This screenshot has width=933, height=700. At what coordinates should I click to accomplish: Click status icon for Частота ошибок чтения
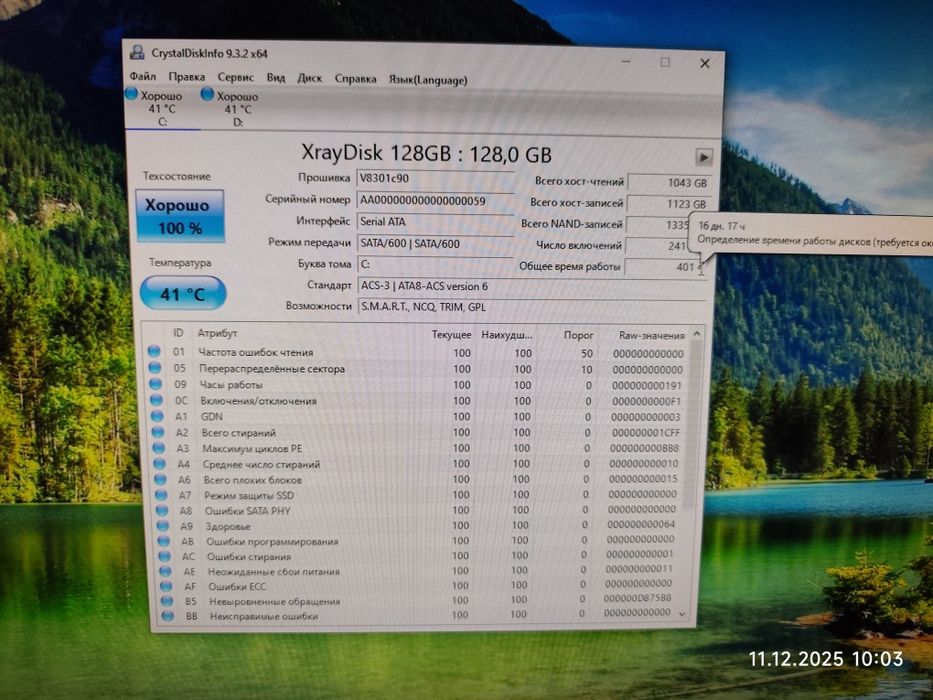[154, 351]
